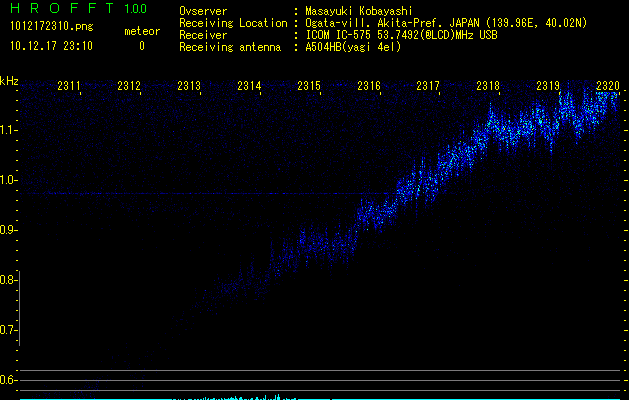Click the 'meteor' label
This screenshot has width=629, height=400.
tap(142, 31)
